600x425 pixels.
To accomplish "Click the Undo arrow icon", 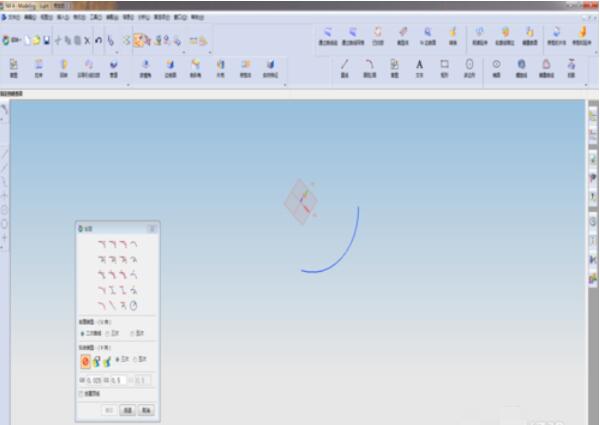I will tap(97, 40).
